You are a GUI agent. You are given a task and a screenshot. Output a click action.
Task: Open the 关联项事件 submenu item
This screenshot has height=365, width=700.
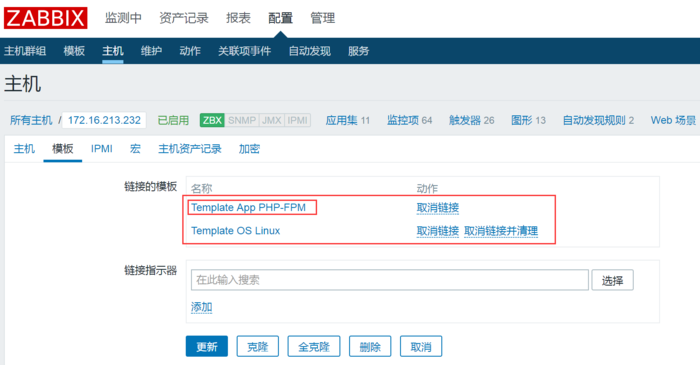(x=245, y=51)
